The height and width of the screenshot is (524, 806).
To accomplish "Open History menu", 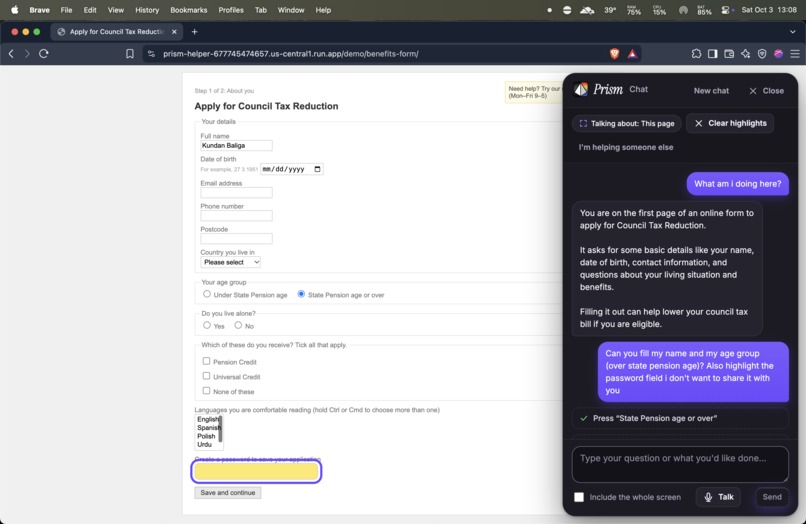I will pos(147,10).
